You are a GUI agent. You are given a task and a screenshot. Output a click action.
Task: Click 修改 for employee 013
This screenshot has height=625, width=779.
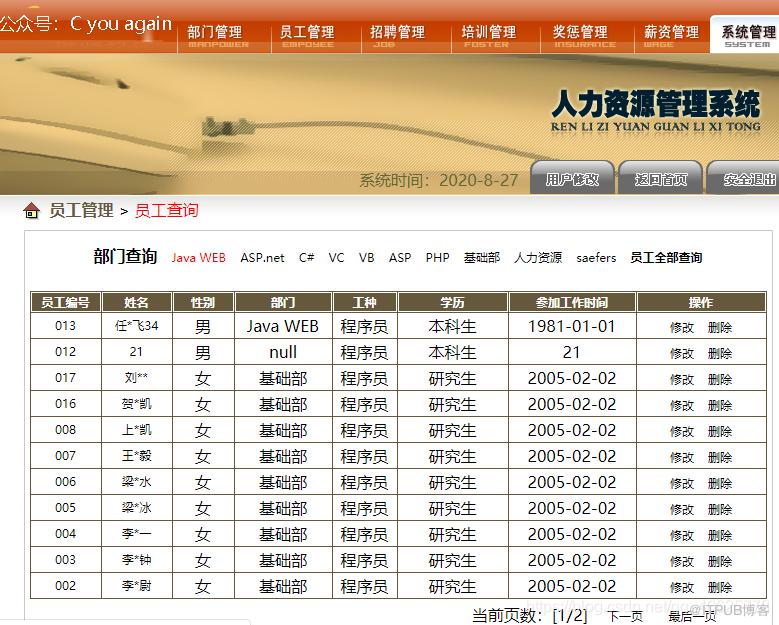682,327
